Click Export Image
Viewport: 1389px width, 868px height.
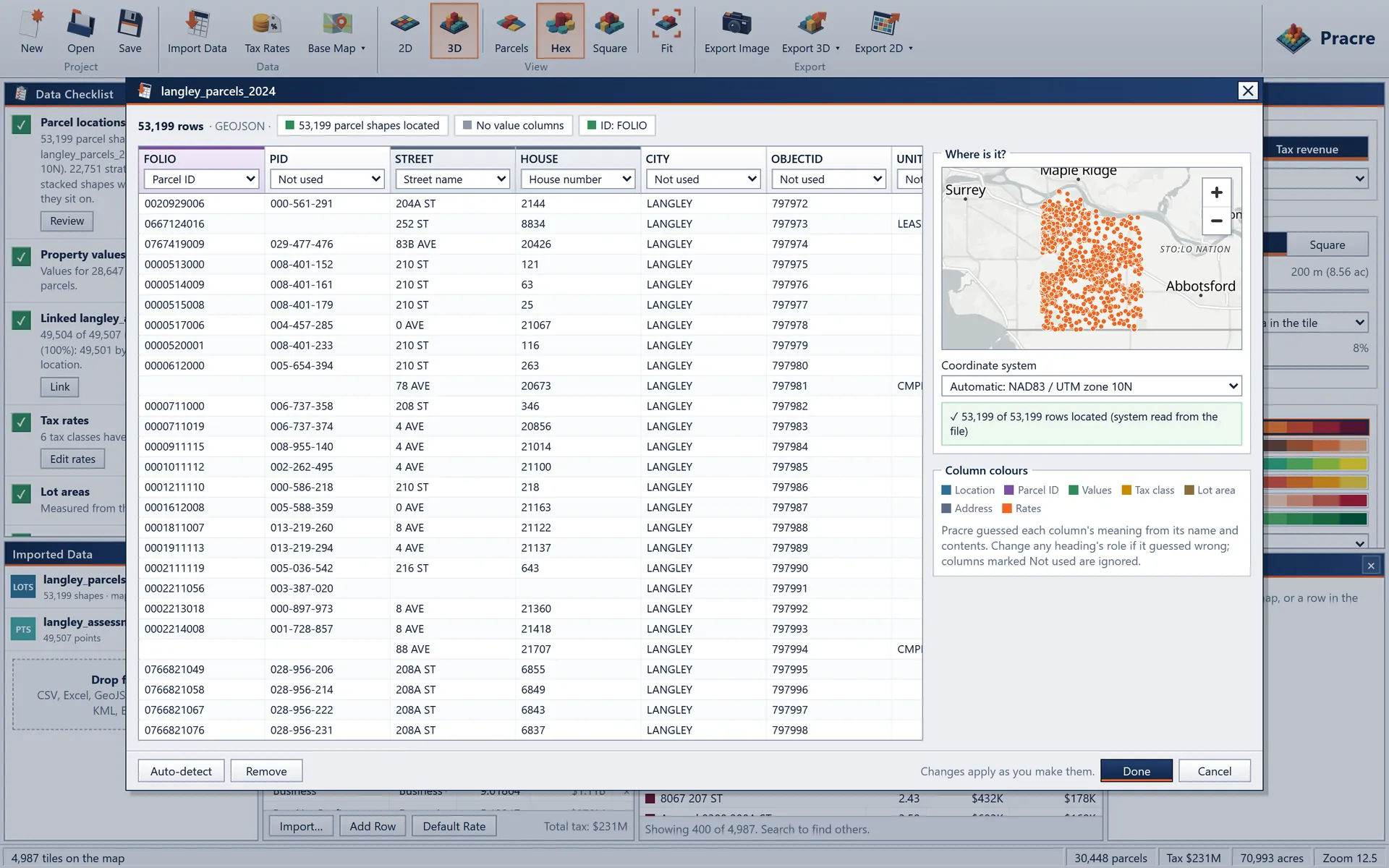[x=736, y=33]
